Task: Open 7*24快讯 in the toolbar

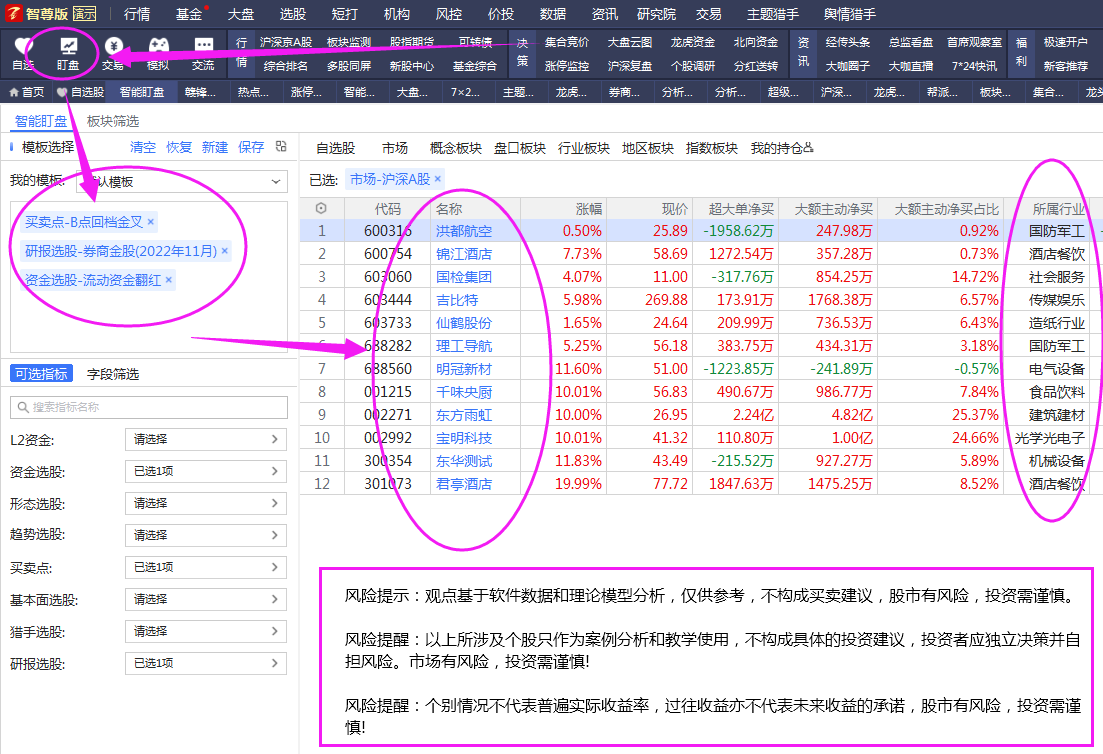Action: (974, 66)
